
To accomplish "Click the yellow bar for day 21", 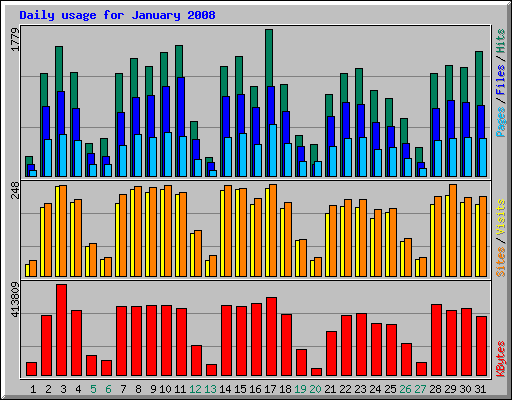I will click(x=327, y=245).
